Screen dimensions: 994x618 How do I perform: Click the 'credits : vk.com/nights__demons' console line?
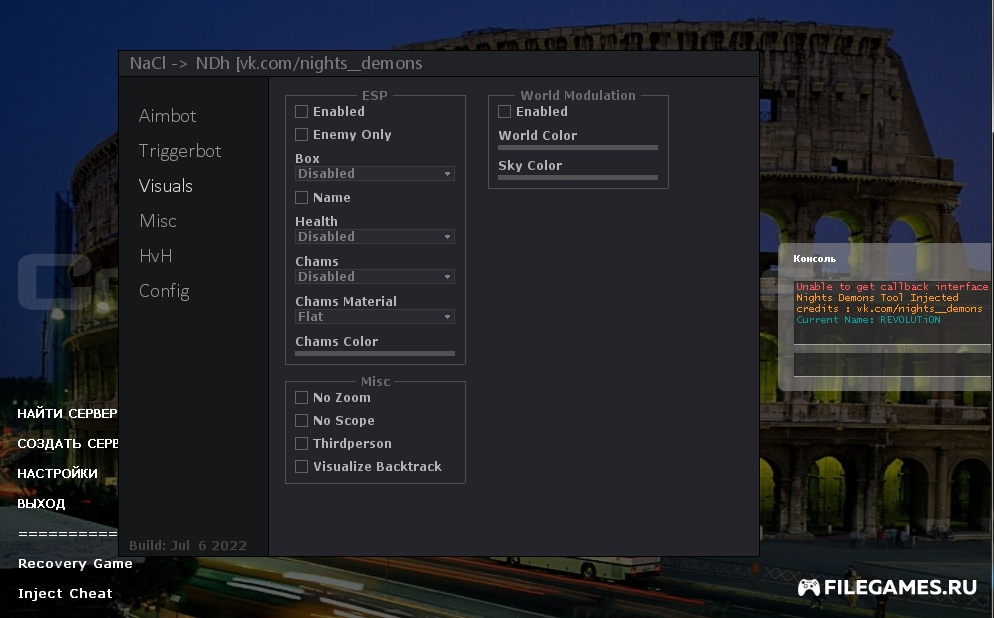click(x=889, y=309)
